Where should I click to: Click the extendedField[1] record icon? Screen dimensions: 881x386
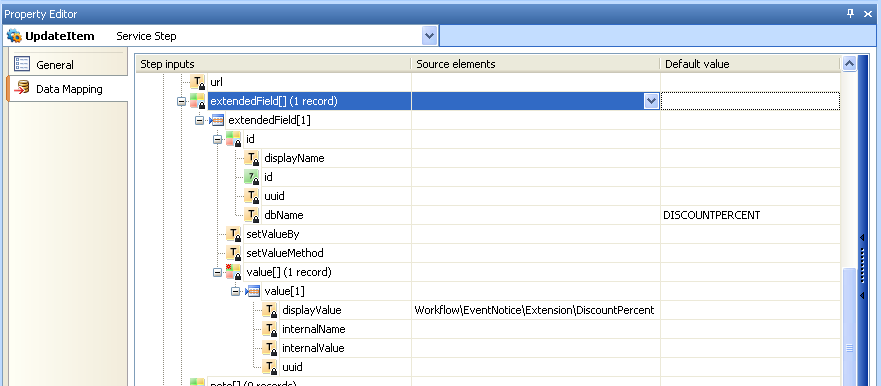coord(216,120)
